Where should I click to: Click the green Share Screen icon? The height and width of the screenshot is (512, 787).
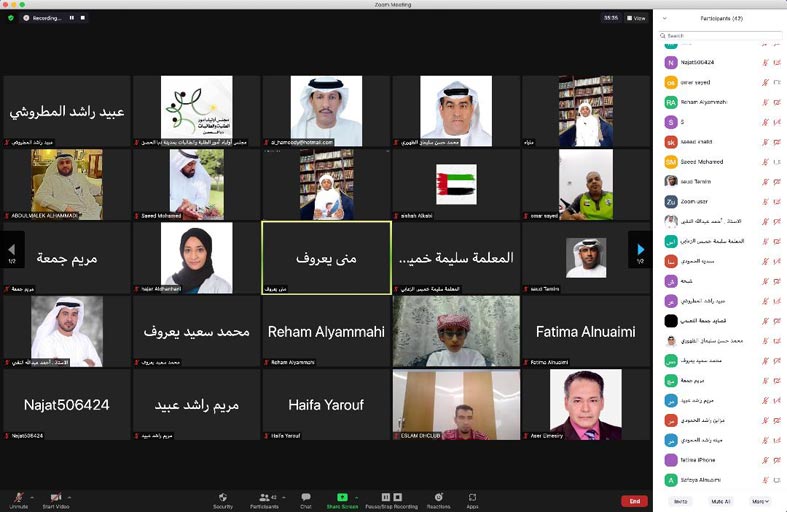pyautogui.click(x=342, y=497)
